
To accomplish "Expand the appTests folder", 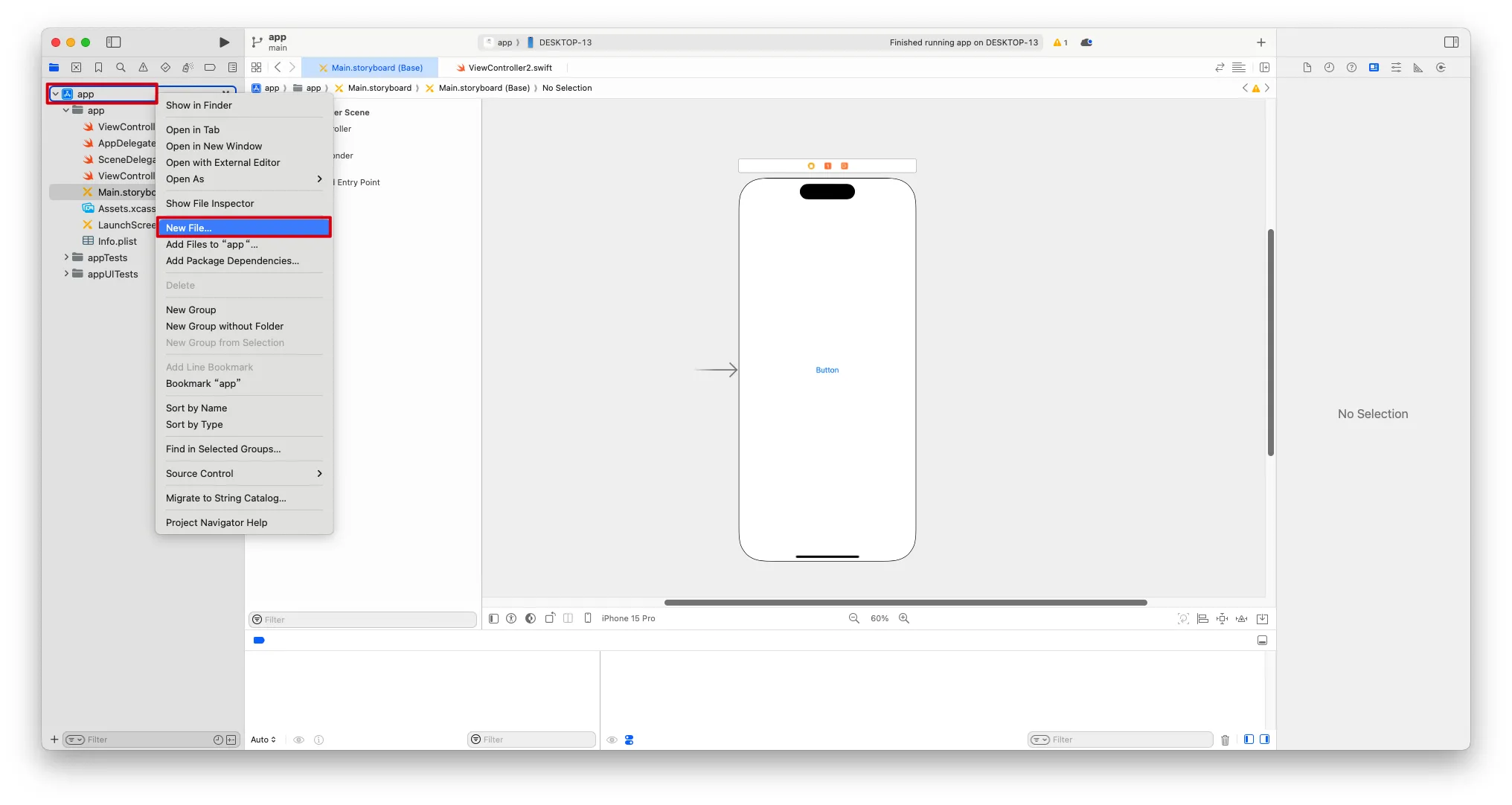I will [66, 257].
